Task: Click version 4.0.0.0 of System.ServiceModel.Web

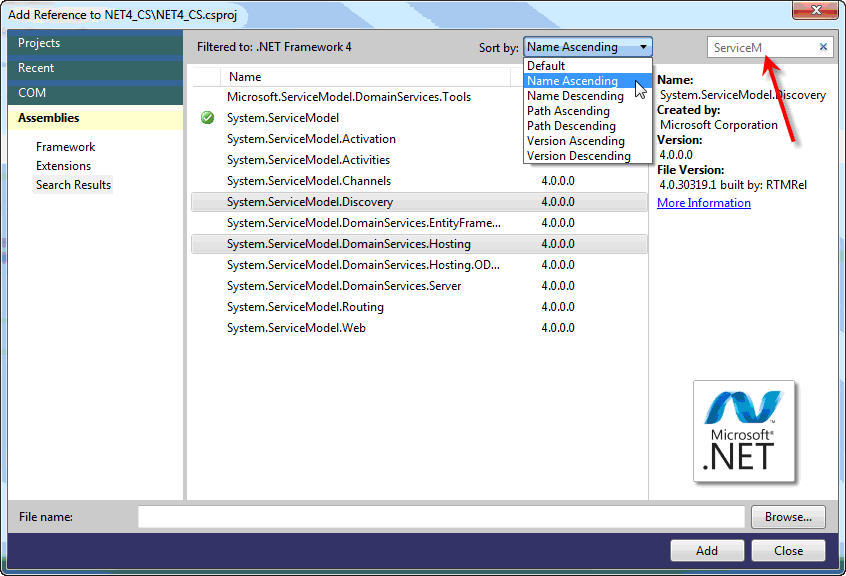Action: 558,328
